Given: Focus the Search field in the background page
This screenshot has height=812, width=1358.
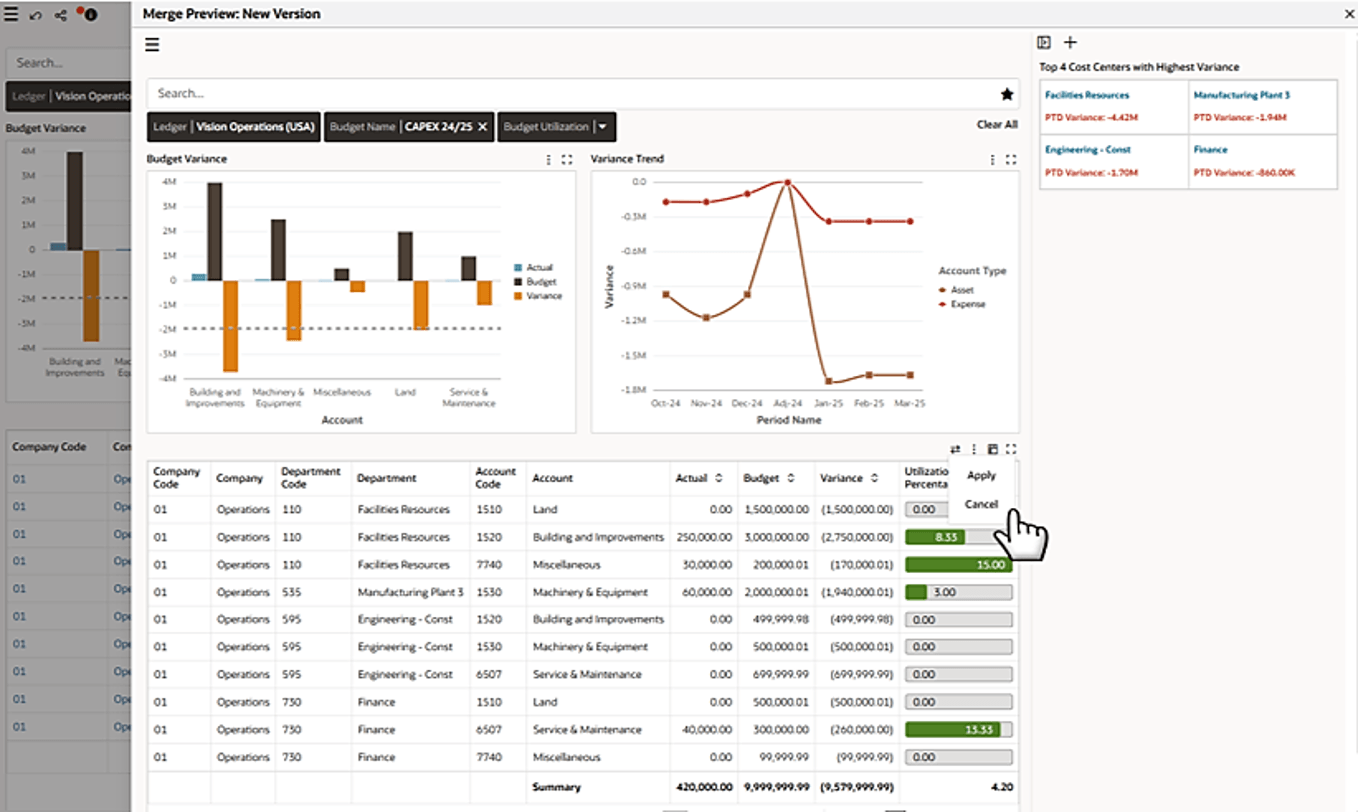Looking at the screenshot, I should [x=70, y=63].
